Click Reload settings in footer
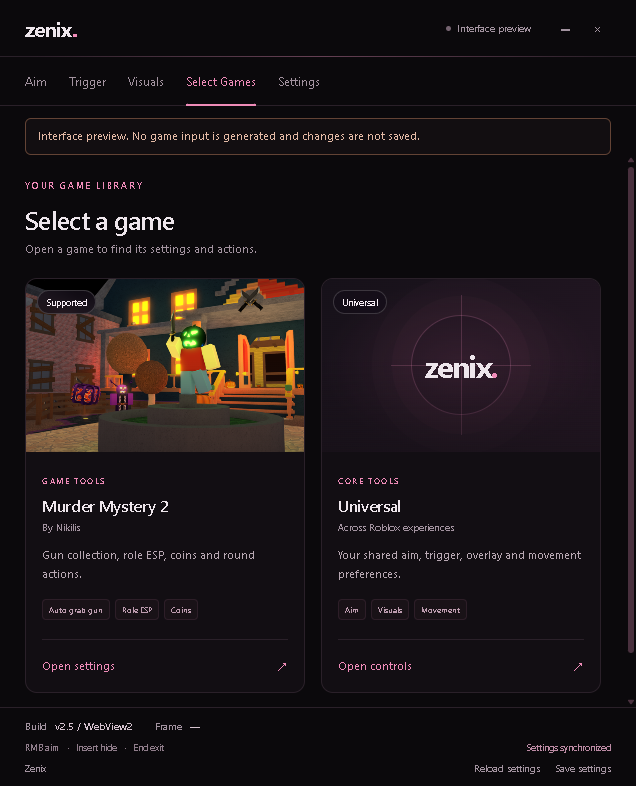Screen dimensions: 636x786 507,769
